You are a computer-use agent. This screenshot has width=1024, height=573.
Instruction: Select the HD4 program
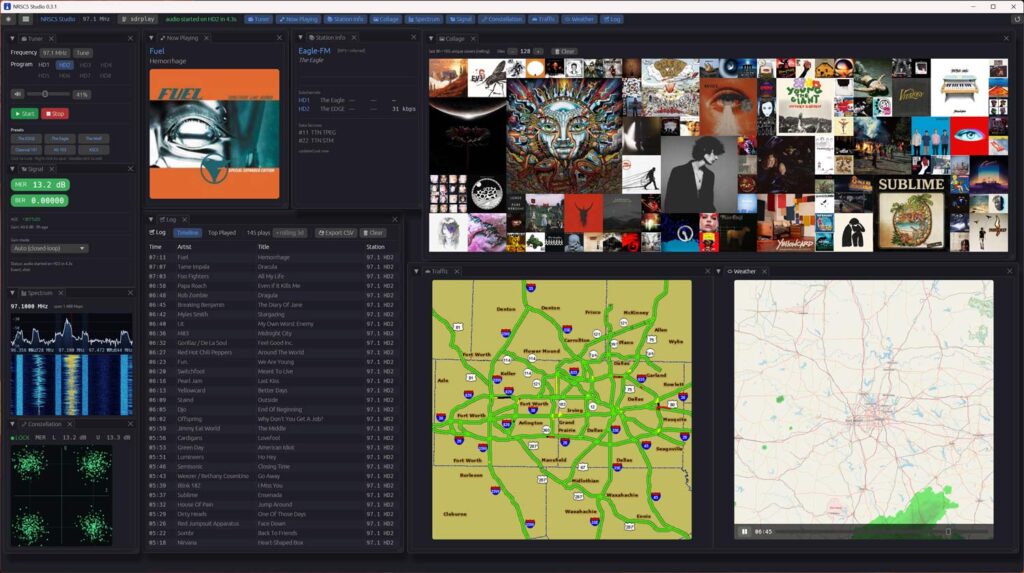click(x=106, y=65)
